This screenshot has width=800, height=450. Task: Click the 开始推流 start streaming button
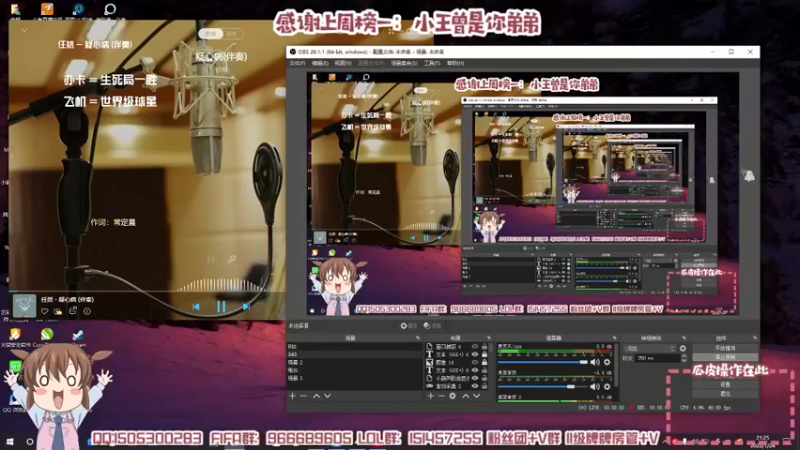tap(724, 348)
